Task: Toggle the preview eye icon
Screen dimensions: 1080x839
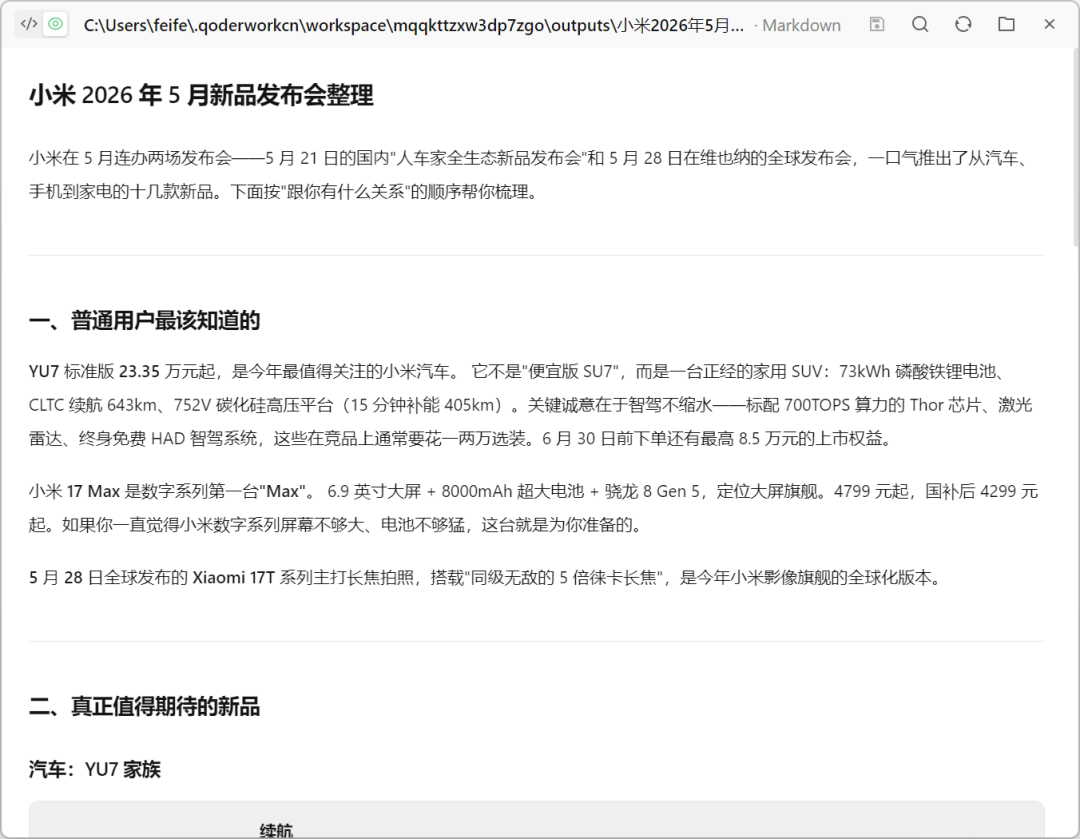Action: 56,25
